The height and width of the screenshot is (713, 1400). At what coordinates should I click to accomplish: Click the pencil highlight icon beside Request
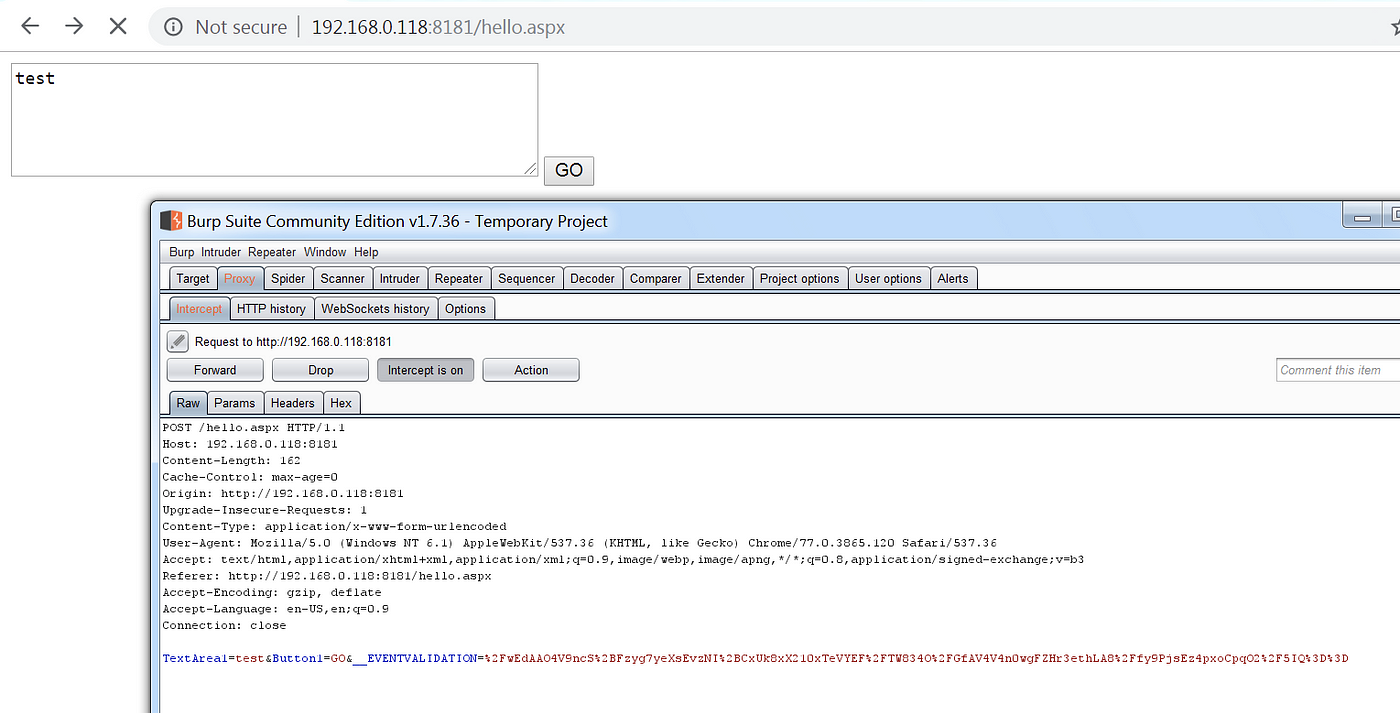point(178,342)
